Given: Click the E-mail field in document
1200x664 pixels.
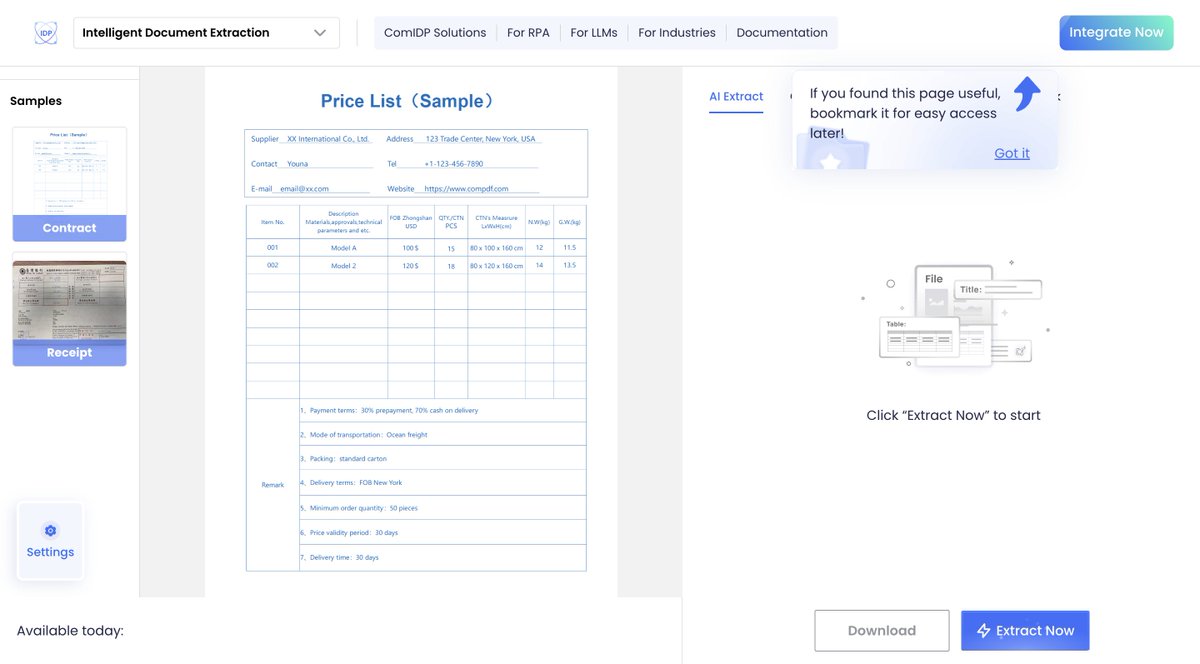Looking at the screenshot, I should [x=311, y=189].
